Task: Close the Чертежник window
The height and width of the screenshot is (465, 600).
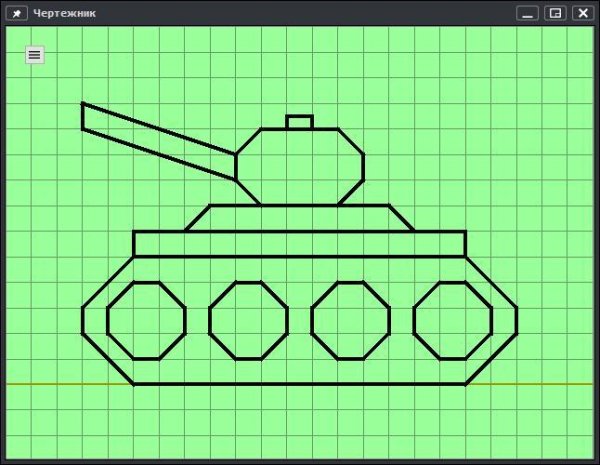Action: (583, 13)
